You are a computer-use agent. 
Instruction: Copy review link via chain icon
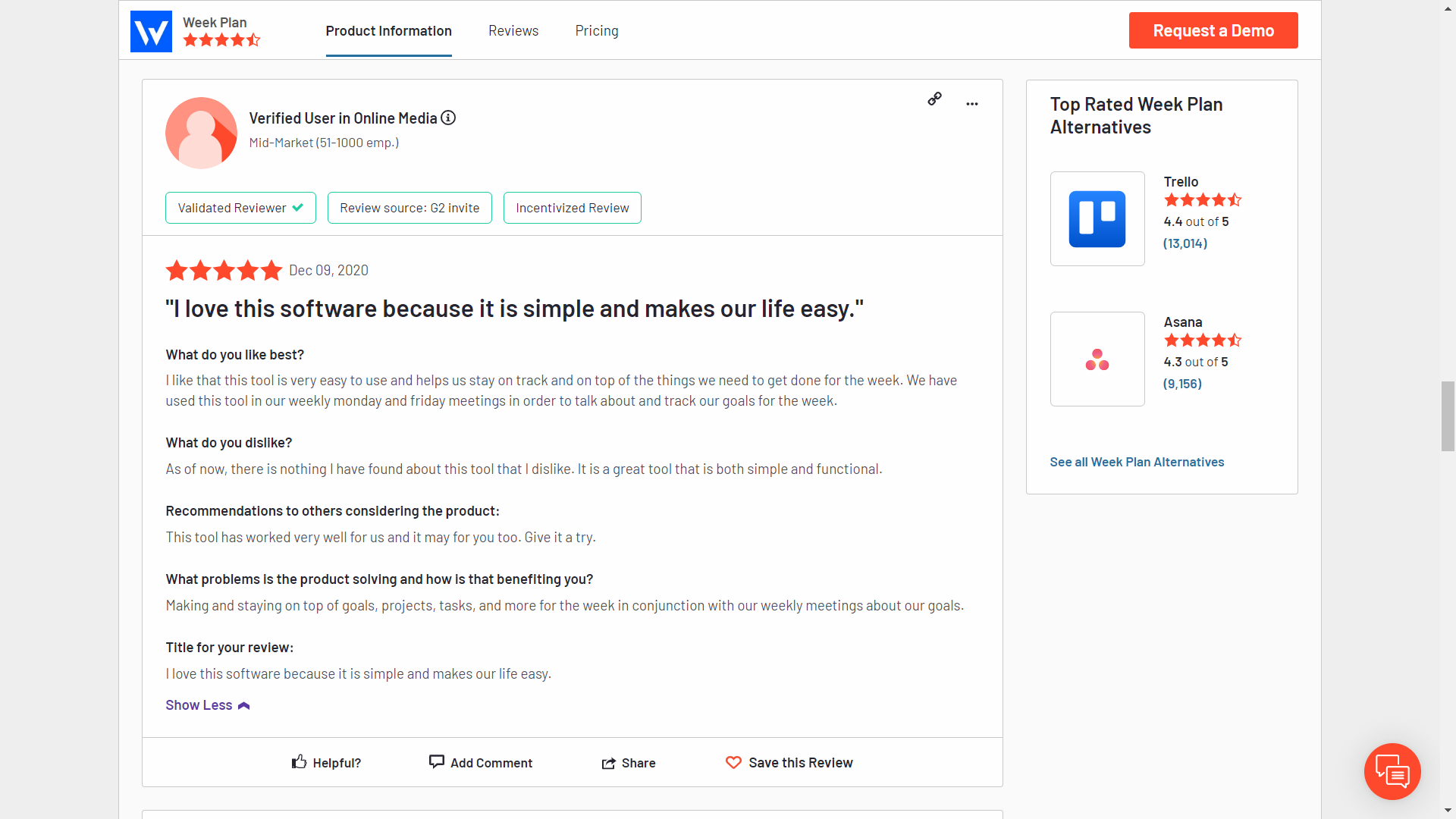(934, 99)
